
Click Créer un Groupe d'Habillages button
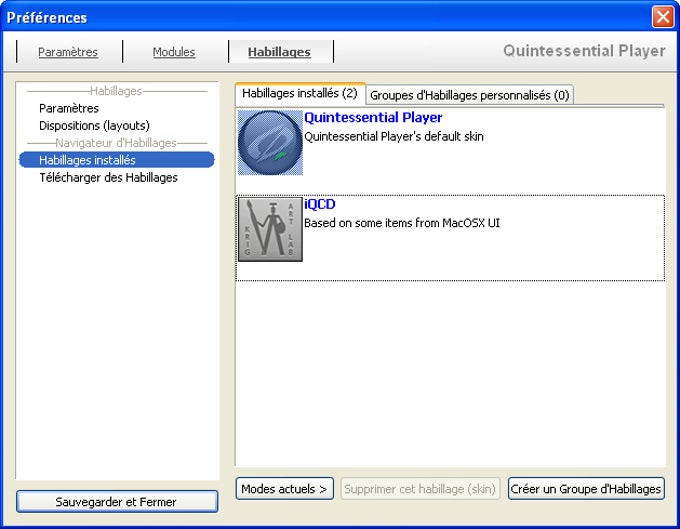[586, 489]
